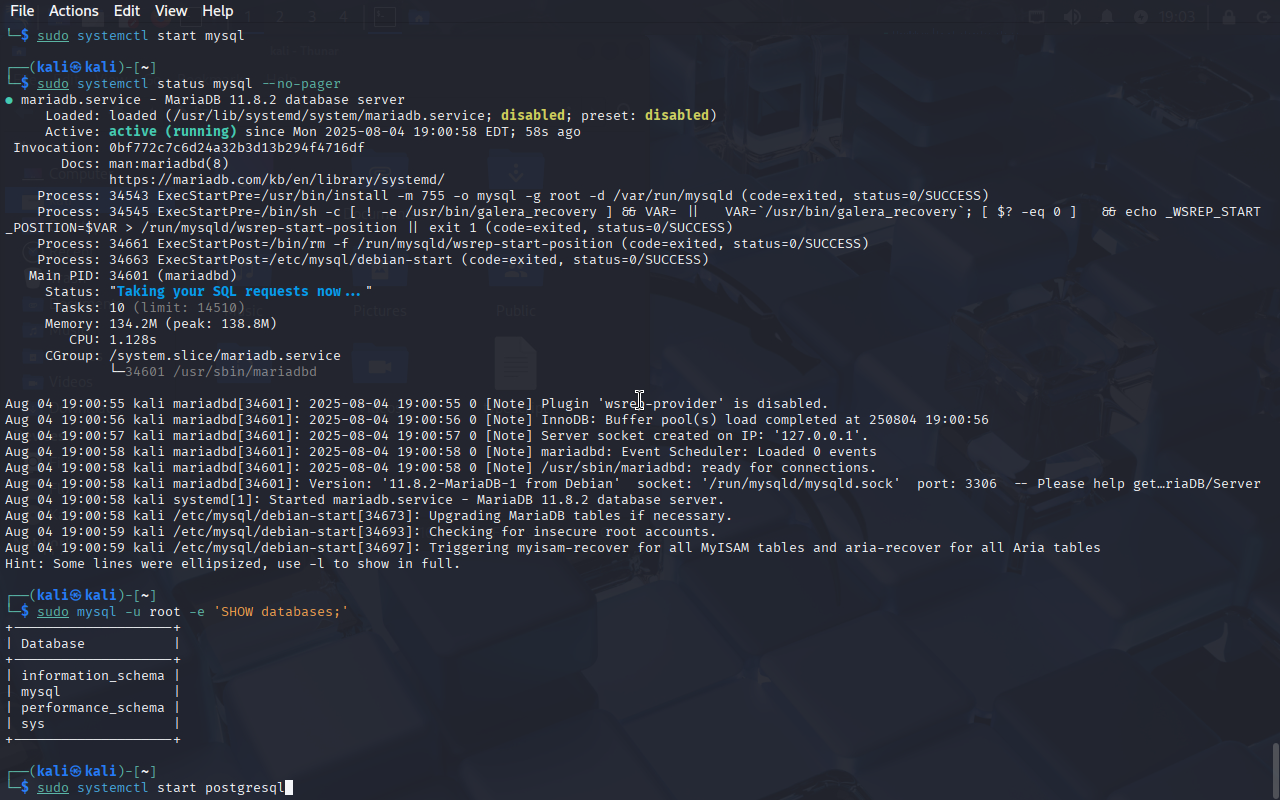Open the mariadb.com systemd docs URL
1280x800 pixels.
[277, 180]
